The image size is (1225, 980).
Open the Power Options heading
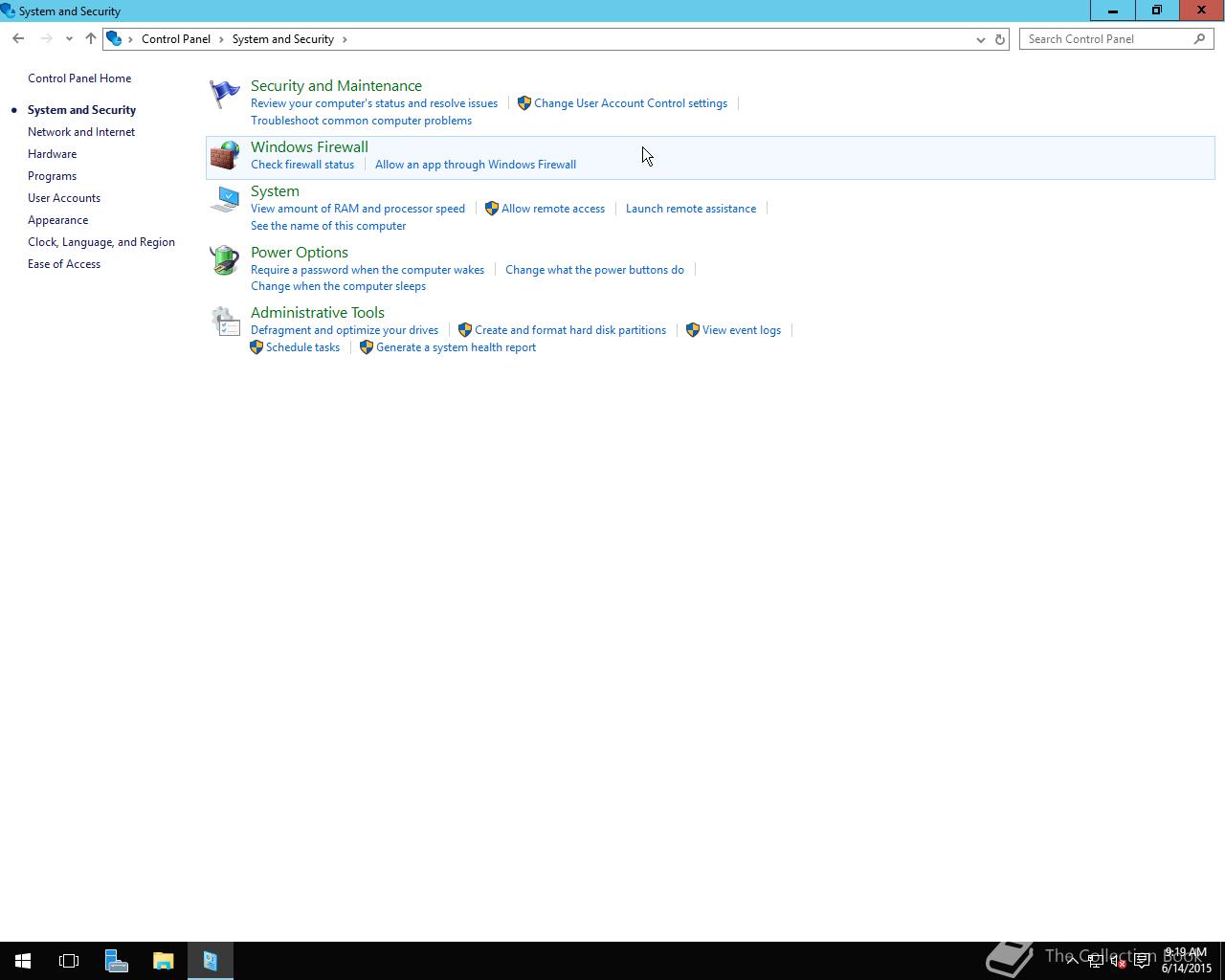[300, 253]
